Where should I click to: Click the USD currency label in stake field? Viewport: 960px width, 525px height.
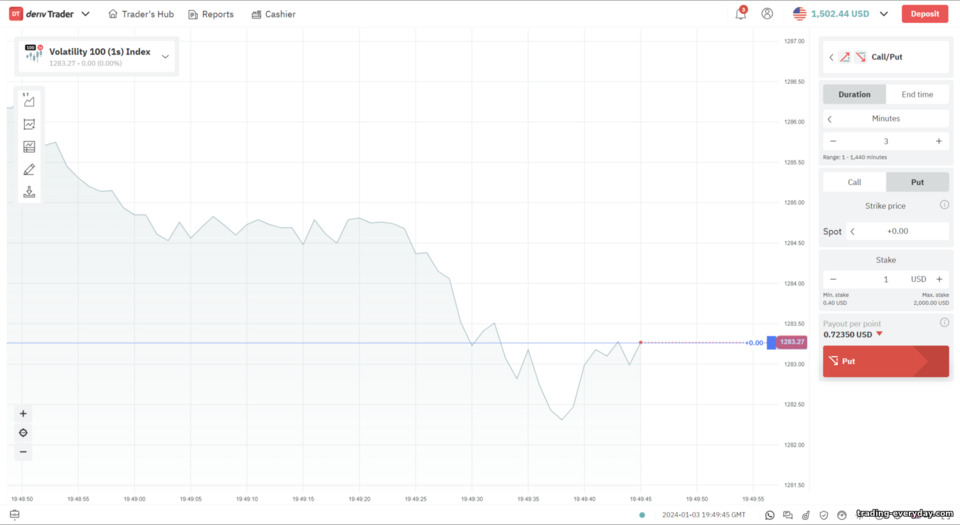(918, 279)
